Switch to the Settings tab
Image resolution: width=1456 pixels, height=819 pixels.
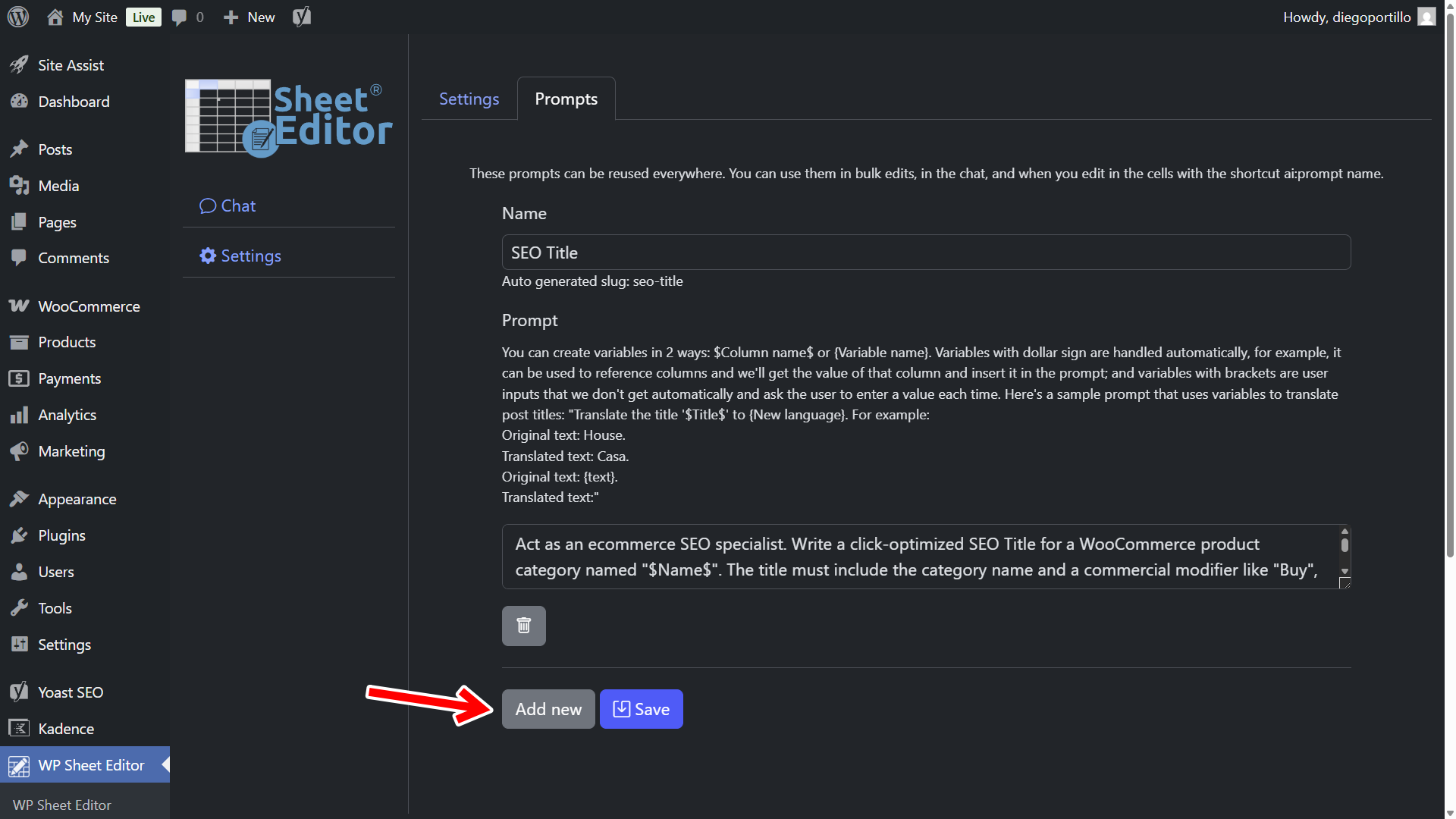tap(469, 99)
